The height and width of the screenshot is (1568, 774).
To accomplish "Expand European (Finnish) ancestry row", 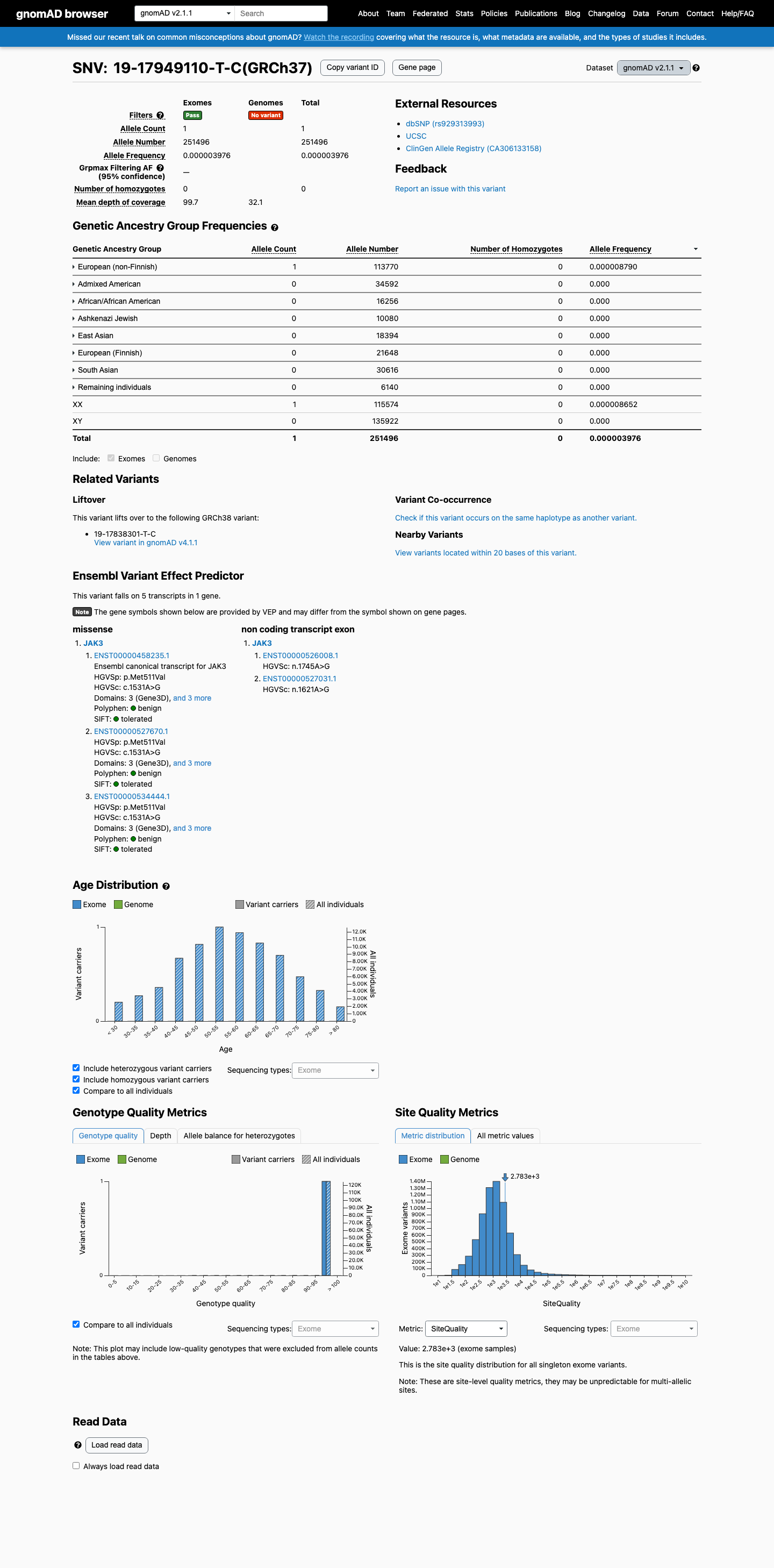I will tap(107, 352).
